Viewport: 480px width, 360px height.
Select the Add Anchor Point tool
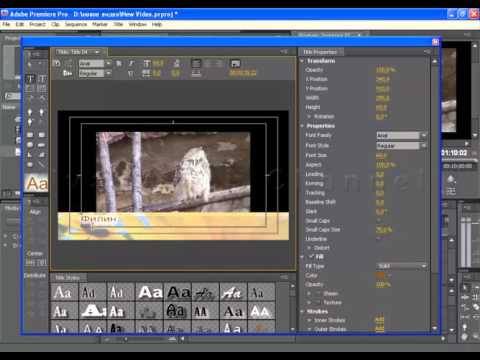[30, 122]
